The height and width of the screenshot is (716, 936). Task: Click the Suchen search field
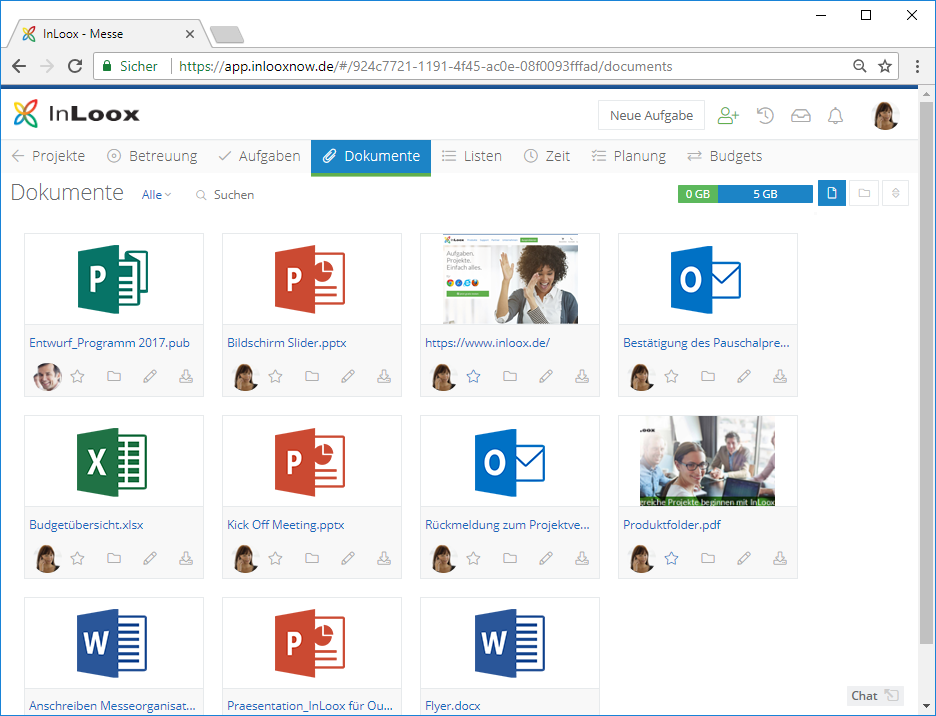225,195
